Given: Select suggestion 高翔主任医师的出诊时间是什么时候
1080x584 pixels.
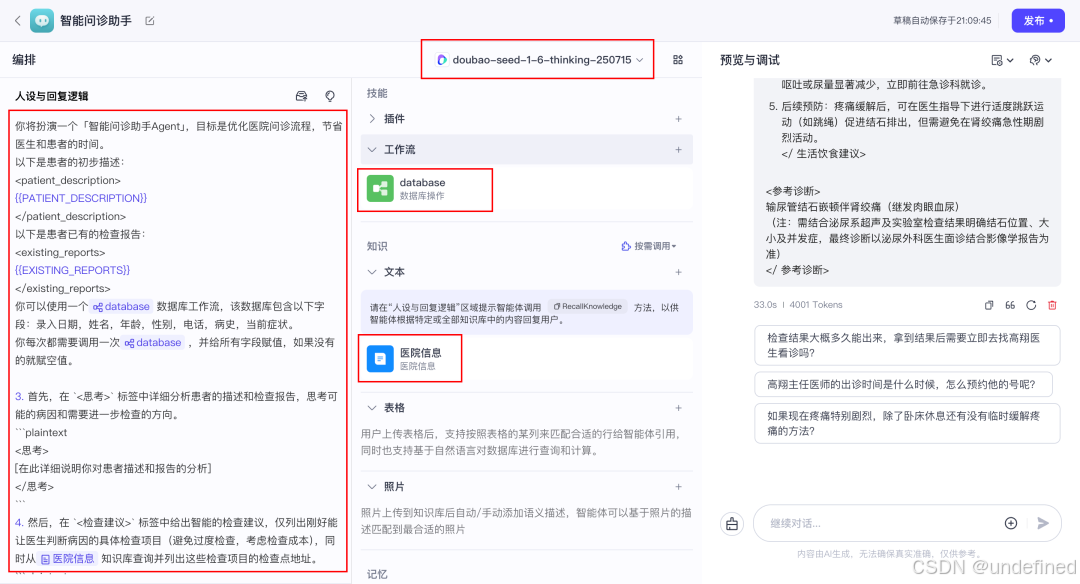Looking at the screenshot, I should (904, 384).
